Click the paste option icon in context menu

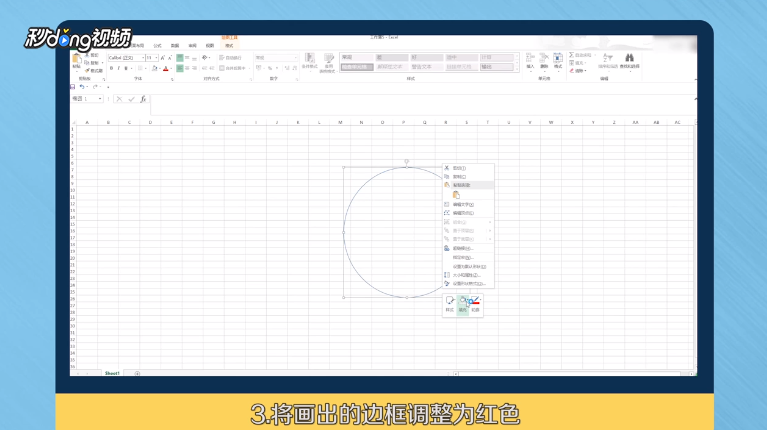pyautogui.click(x=456, y=195)
